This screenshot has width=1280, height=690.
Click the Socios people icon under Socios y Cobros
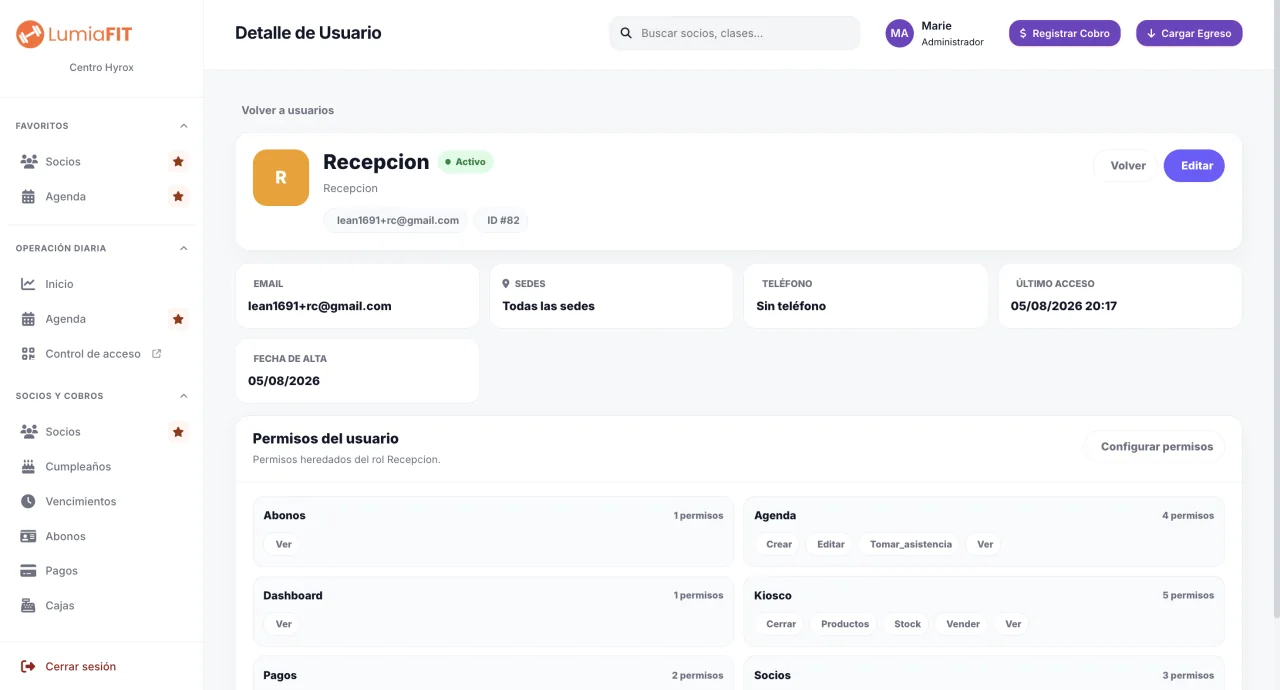[29, 432]
